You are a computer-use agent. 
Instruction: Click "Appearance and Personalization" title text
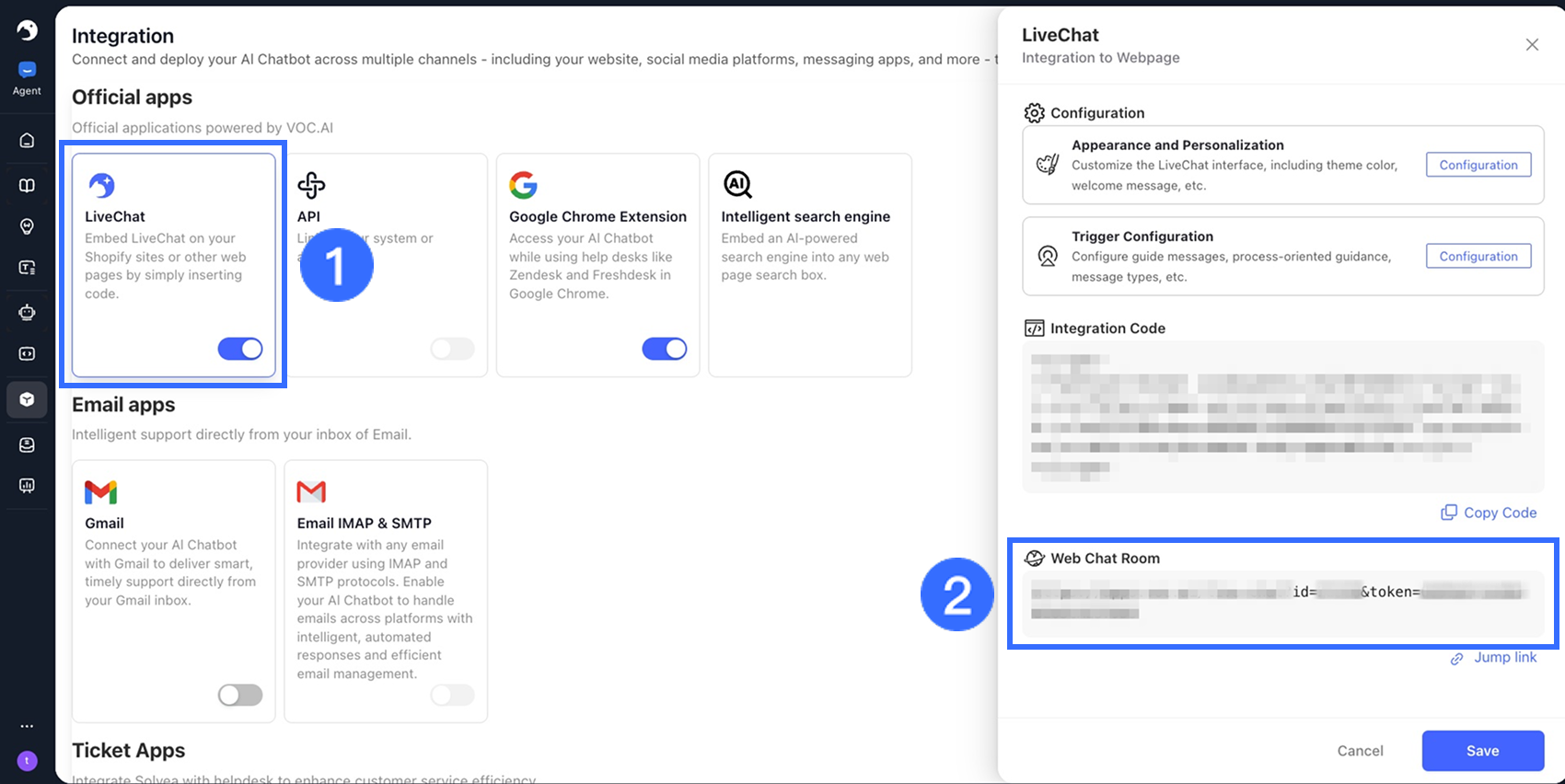(x=1177, y=145)
